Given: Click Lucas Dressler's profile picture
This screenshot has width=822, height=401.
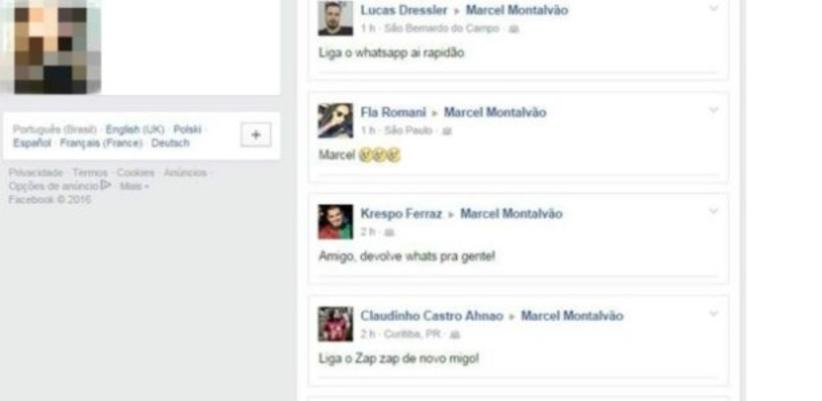Looking at the screenshot, I should point(336,18).
